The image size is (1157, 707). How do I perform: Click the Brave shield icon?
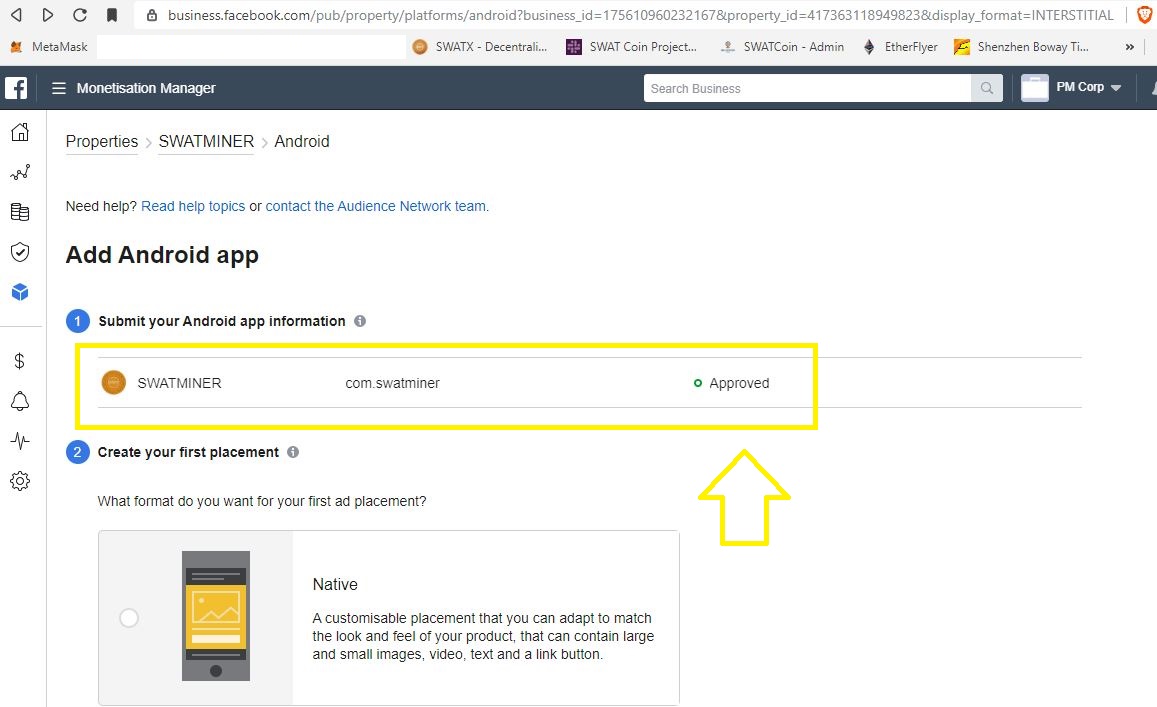(1144, 15)
